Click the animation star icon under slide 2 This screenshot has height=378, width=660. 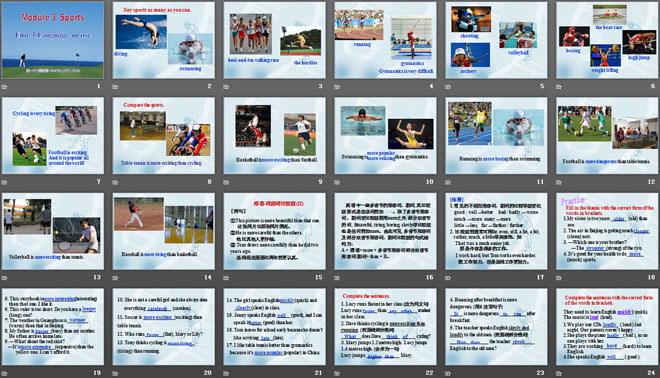115,87
